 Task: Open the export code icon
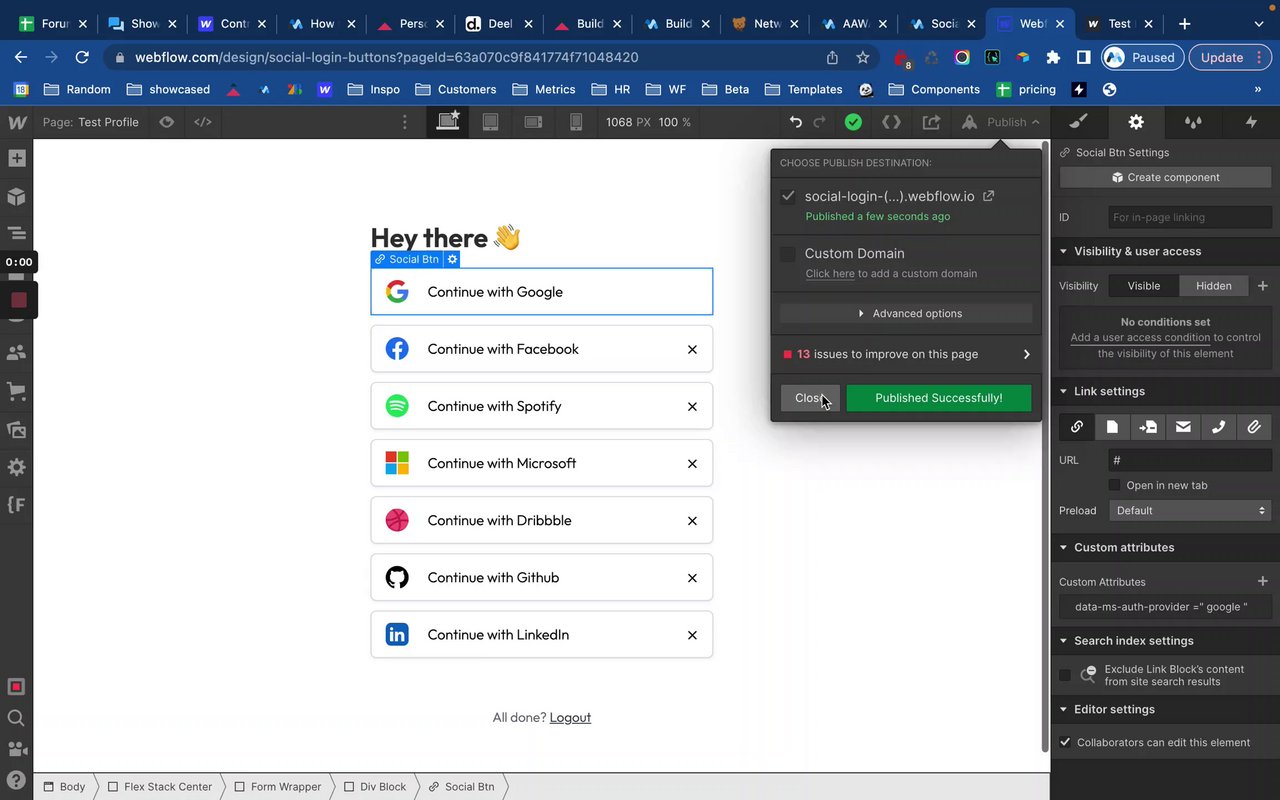[x=891, y=122]
